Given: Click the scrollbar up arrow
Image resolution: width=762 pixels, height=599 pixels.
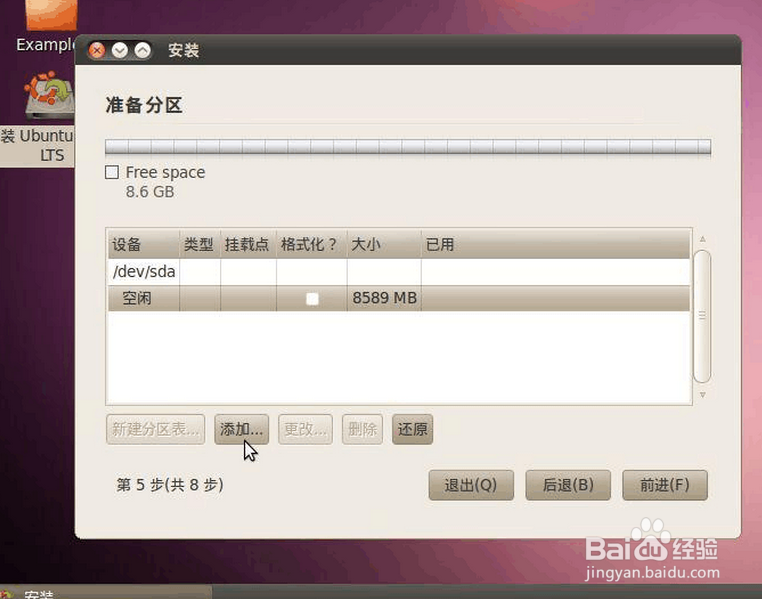Looking at the screenshot, I should [x=702, y=239].
